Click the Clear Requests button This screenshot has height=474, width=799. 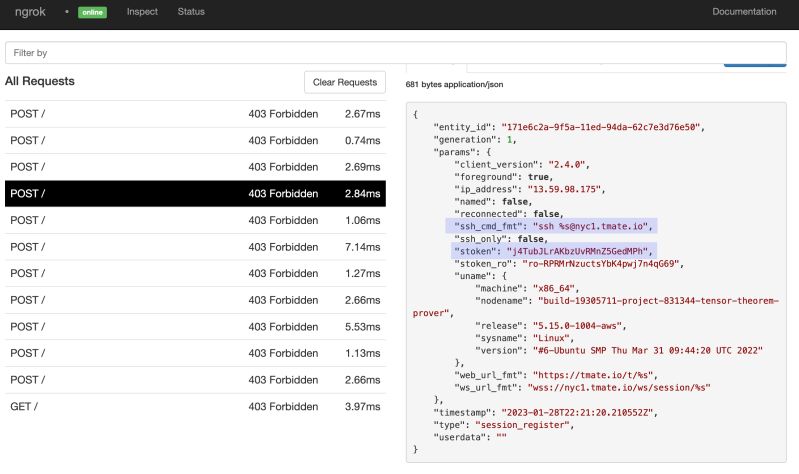(x=345, y=82)
